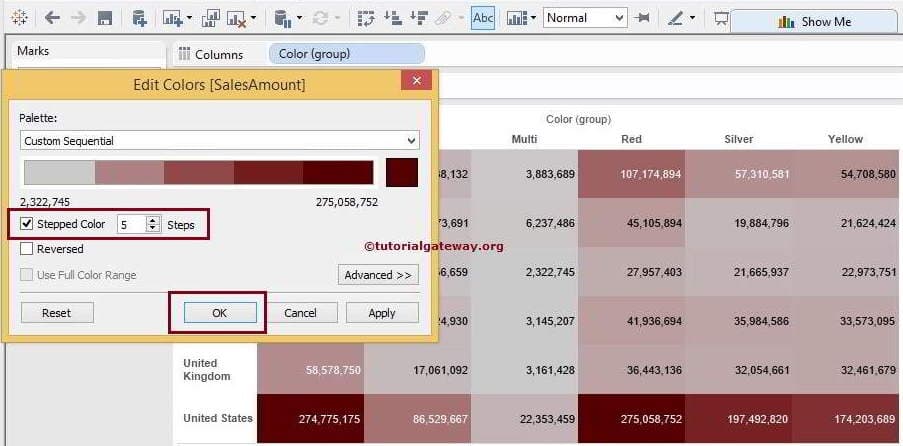Toggle the Abc Show Mark Labels button
This screenshot has height=446, width=903.
click(x=483, y=18)
